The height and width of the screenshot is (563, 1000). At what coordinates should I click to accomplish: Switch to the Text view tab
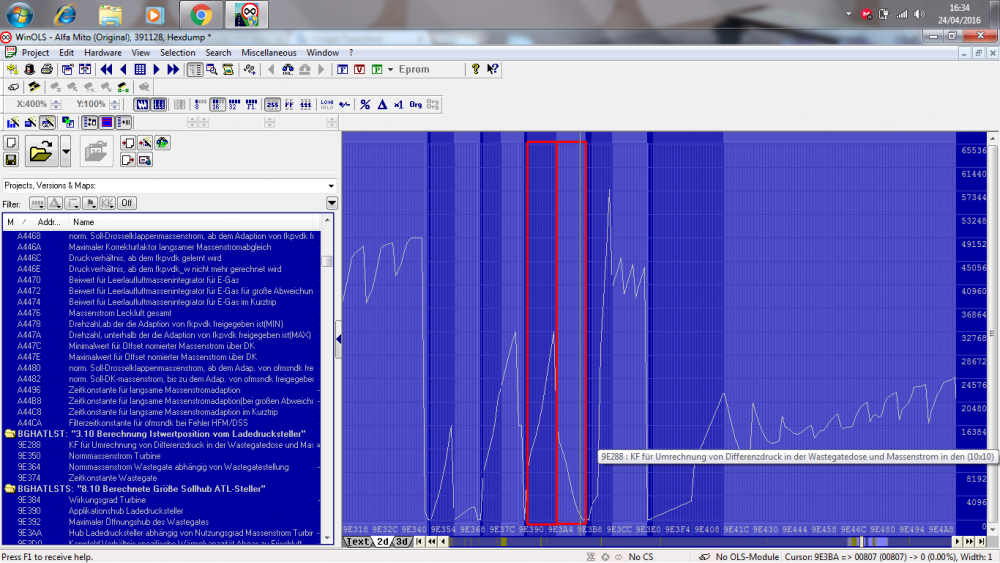click(357, 542)
